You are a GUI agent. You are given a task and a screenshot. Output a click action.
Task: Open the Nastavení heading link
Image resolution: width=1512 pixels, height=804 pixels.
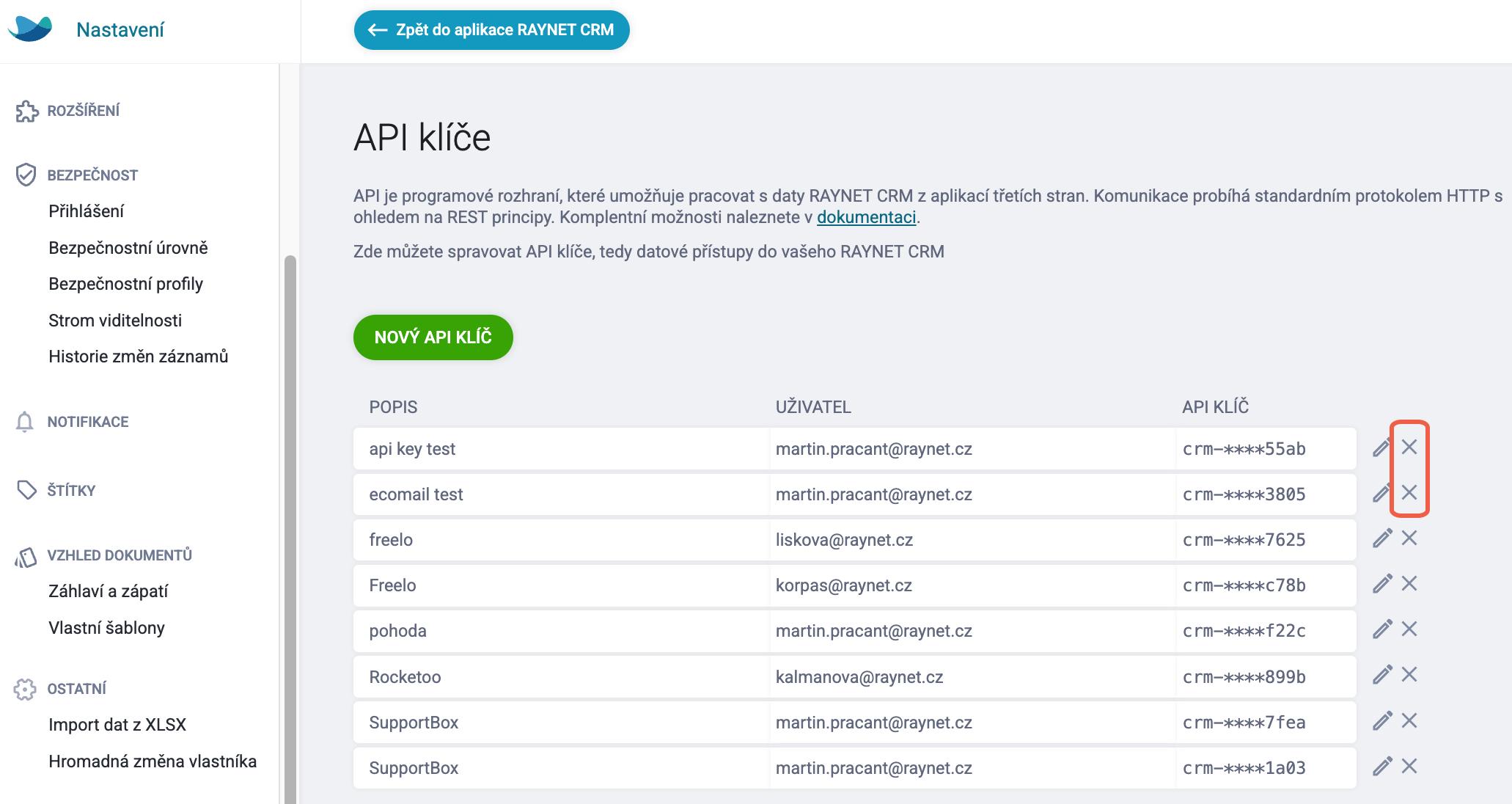coord(120,30)
